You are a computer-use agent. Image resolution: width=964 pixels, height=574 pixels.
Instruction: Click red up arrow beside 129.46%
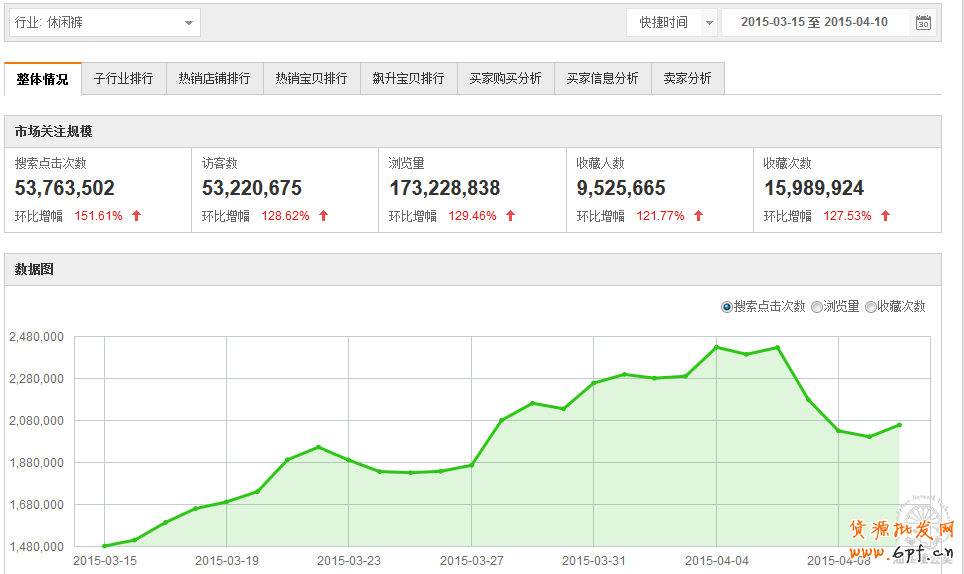tap(511, 216)
